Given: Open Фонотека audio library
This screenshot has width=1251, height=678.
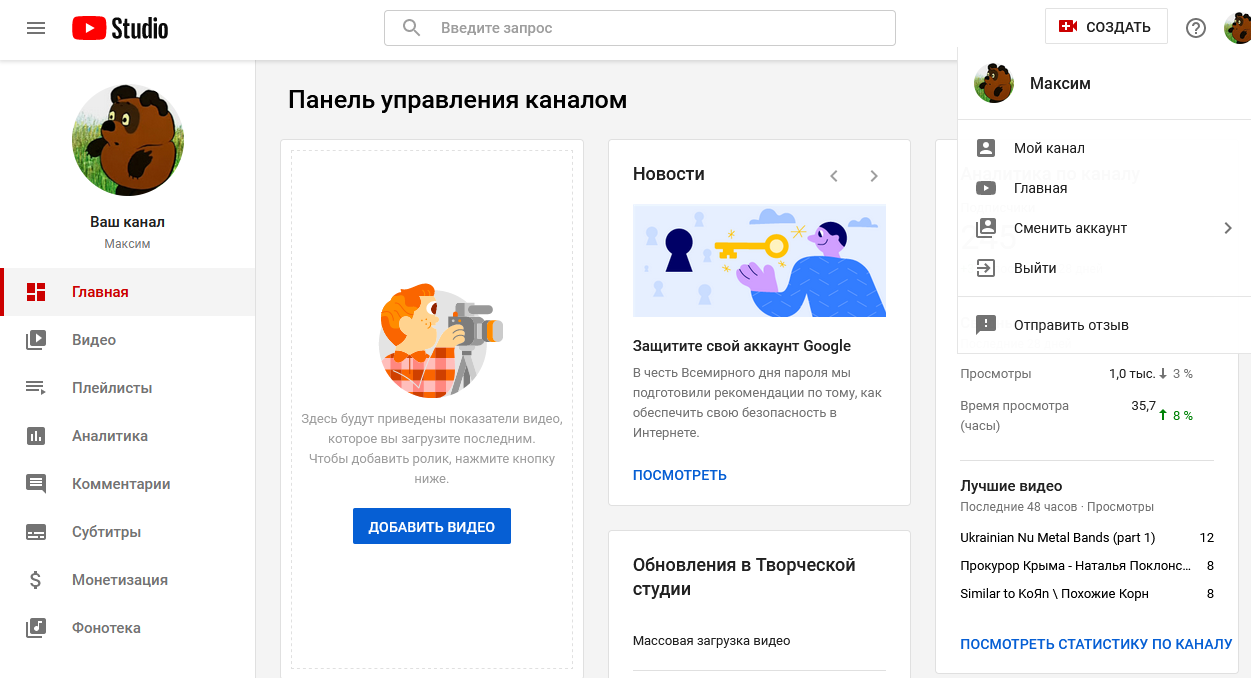Looking at the screenshot, I should pos(128,628).
